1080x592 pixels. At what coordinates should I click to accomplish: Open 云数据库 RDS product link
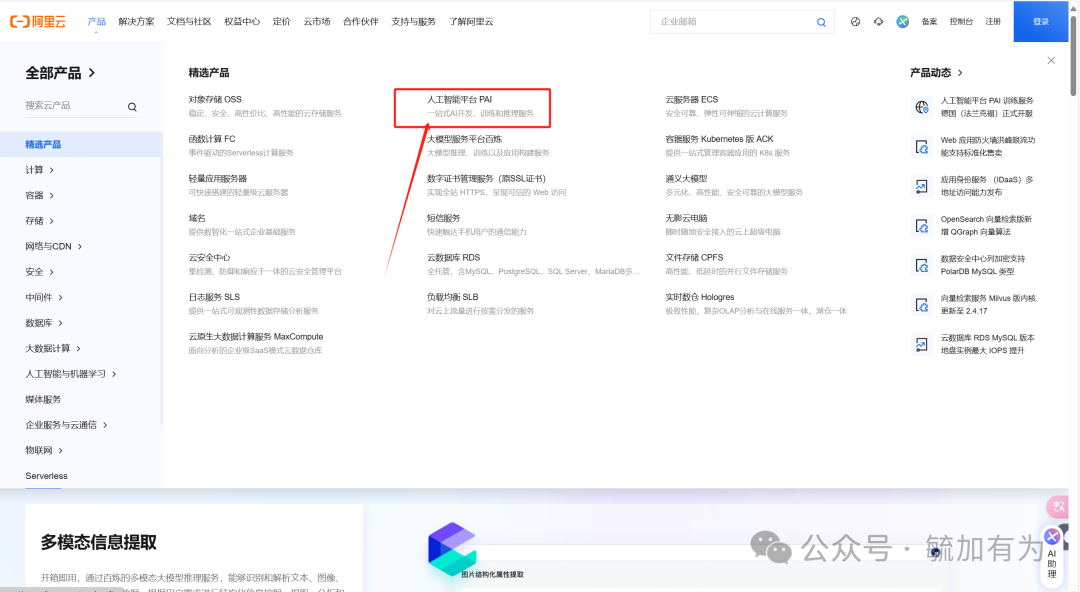(453, 258)
